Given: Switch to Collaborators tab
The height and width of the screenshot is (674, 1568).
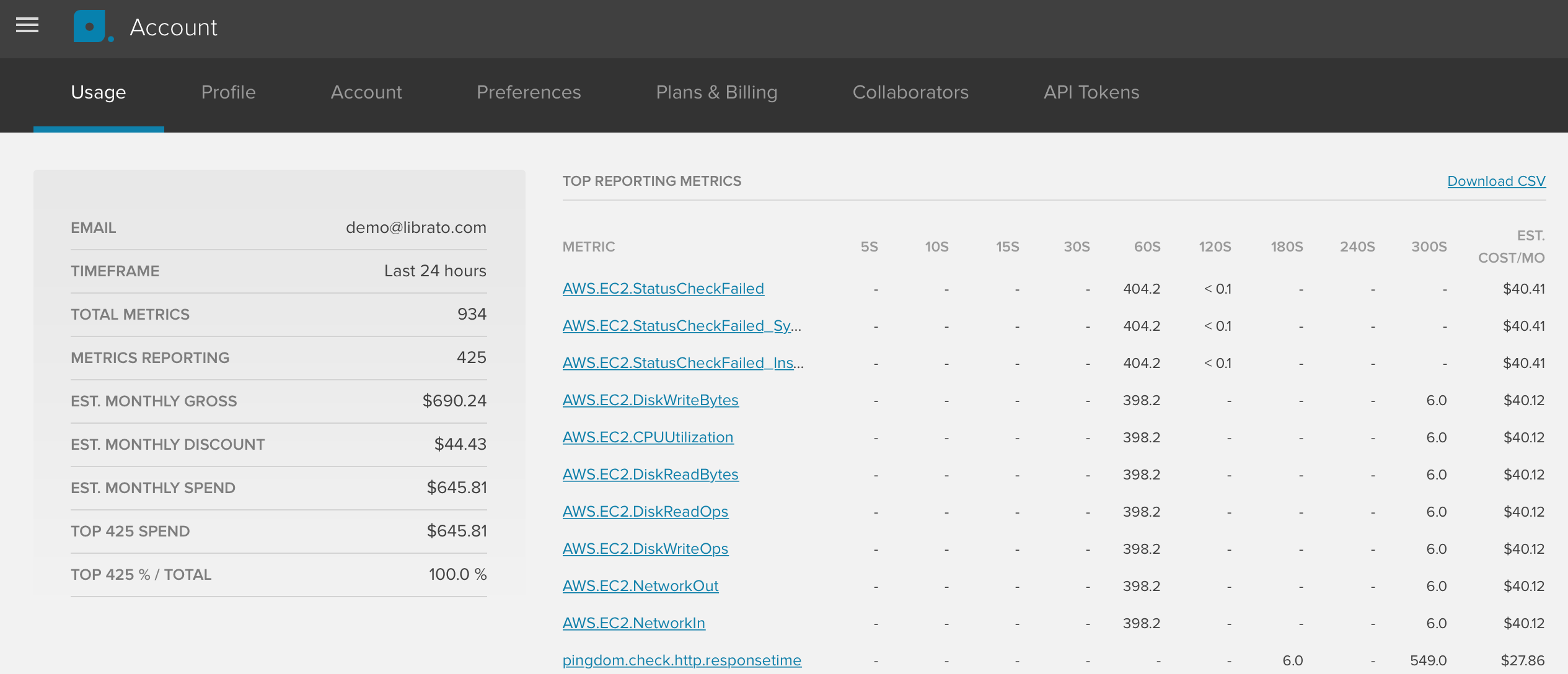Looking at the screenshot, I should (x=910, y=92).
